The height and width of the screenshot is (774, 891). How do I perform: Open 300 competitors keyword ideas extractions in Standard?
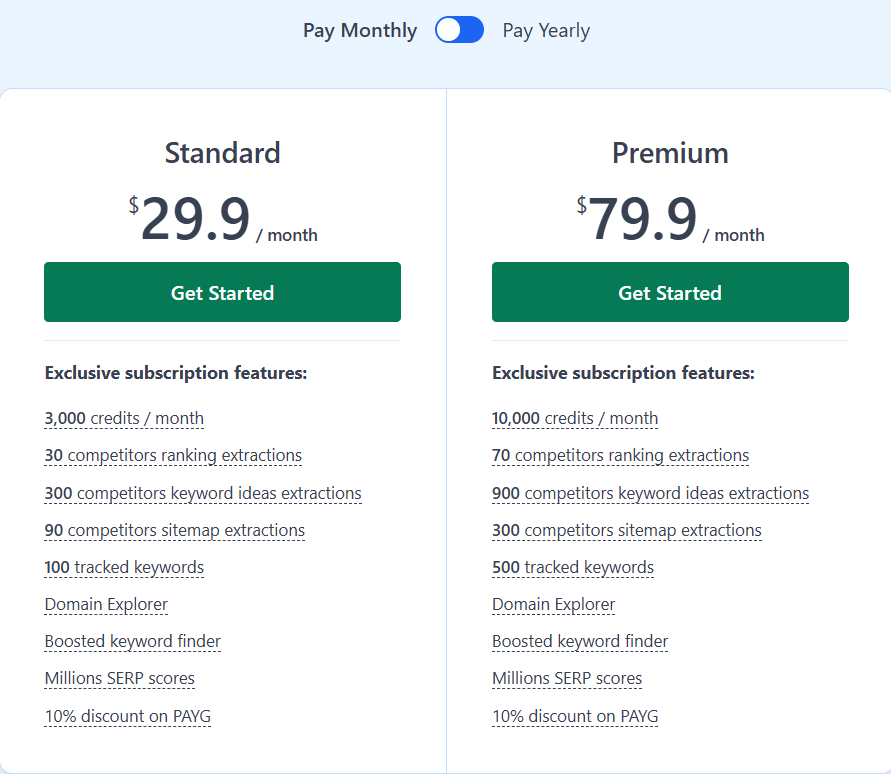[203, 493]
